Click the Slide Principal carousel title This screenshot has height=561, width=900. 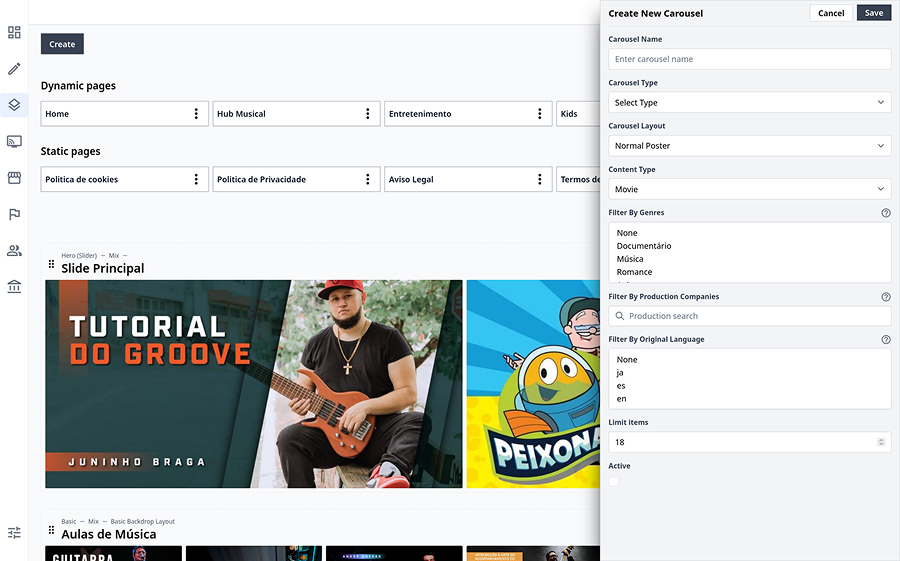coord(103,268)
